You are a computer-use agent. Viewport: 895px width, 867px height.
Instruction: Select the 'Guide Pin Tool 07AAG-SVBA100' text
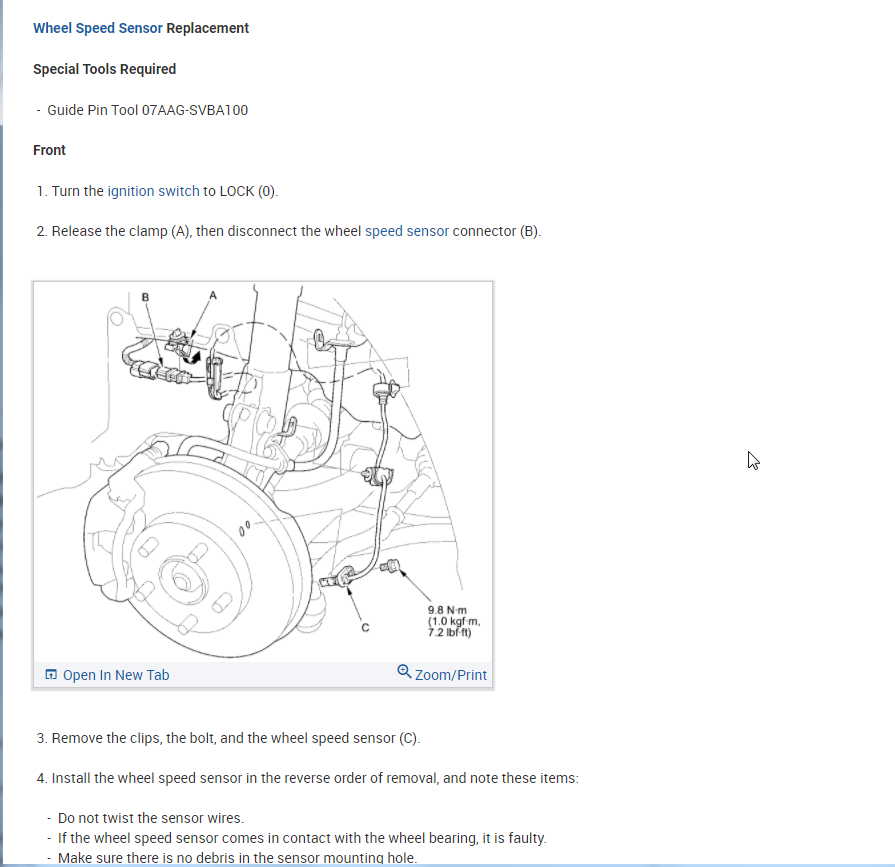[x=147, y=110]
